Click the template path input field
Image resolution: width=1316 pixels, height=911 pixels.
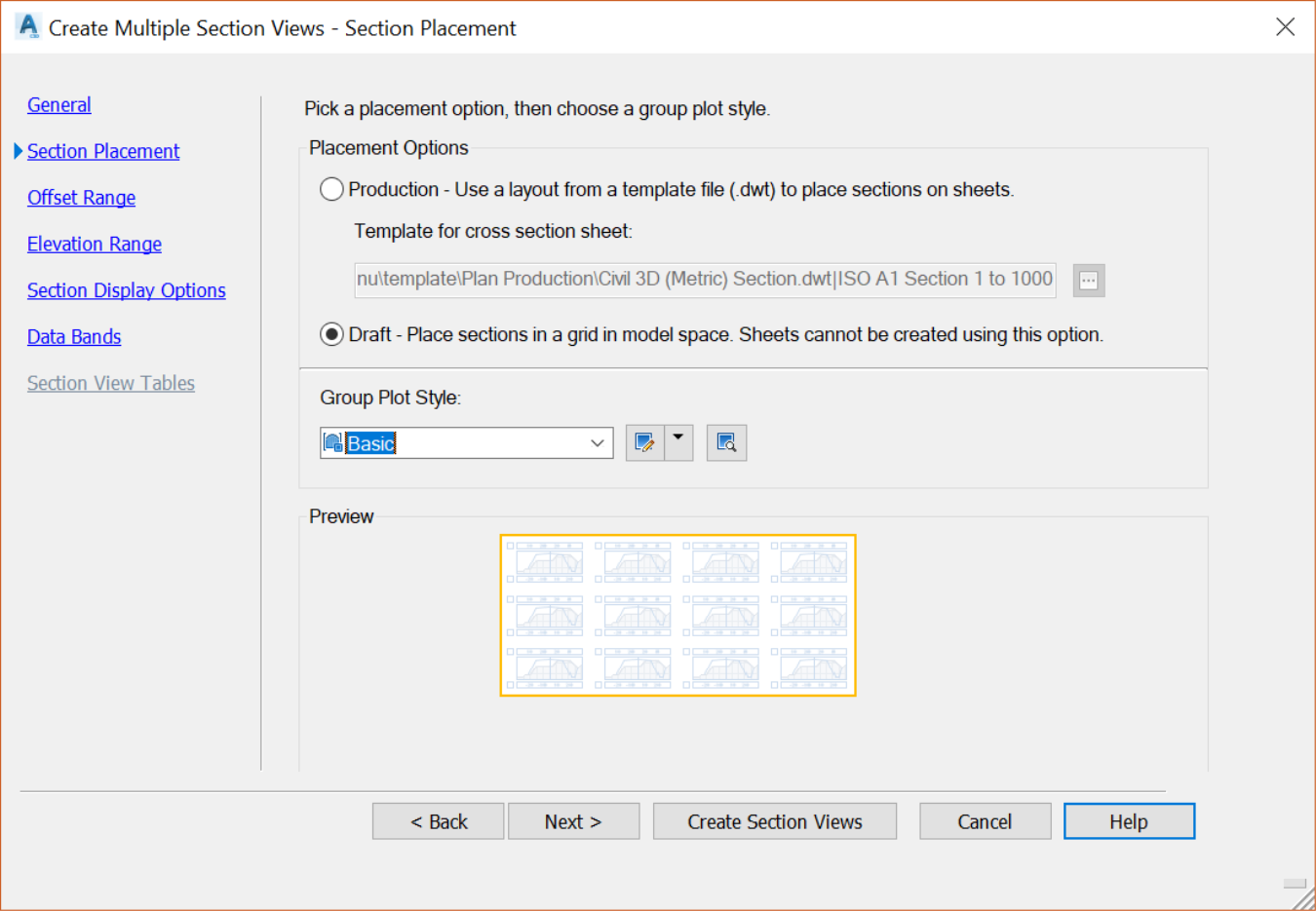pyautogui.click(x=705, y=280)
